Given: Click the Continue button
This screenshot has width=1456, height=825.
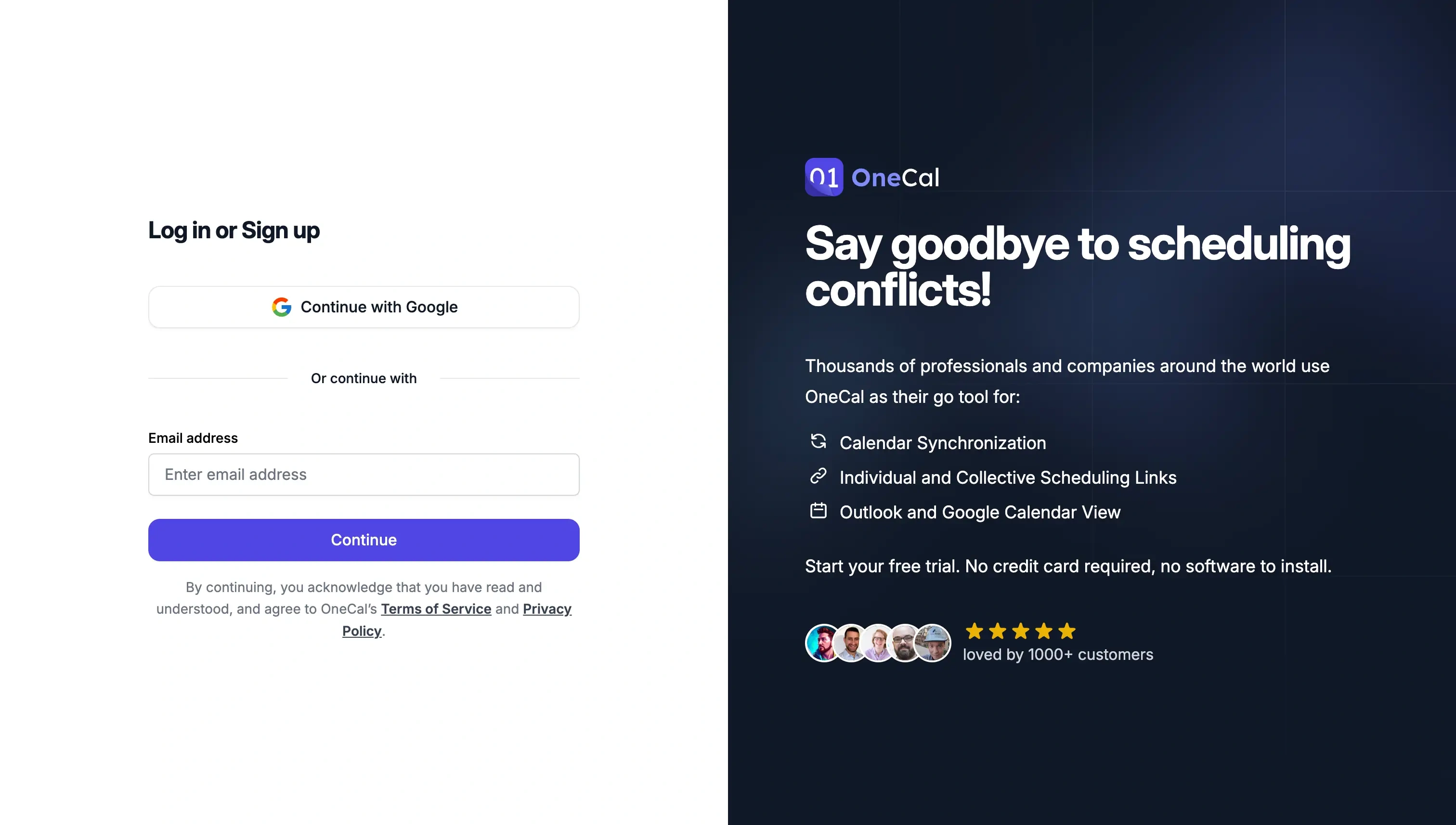Looking at the screenshot, I should point(364,540).
